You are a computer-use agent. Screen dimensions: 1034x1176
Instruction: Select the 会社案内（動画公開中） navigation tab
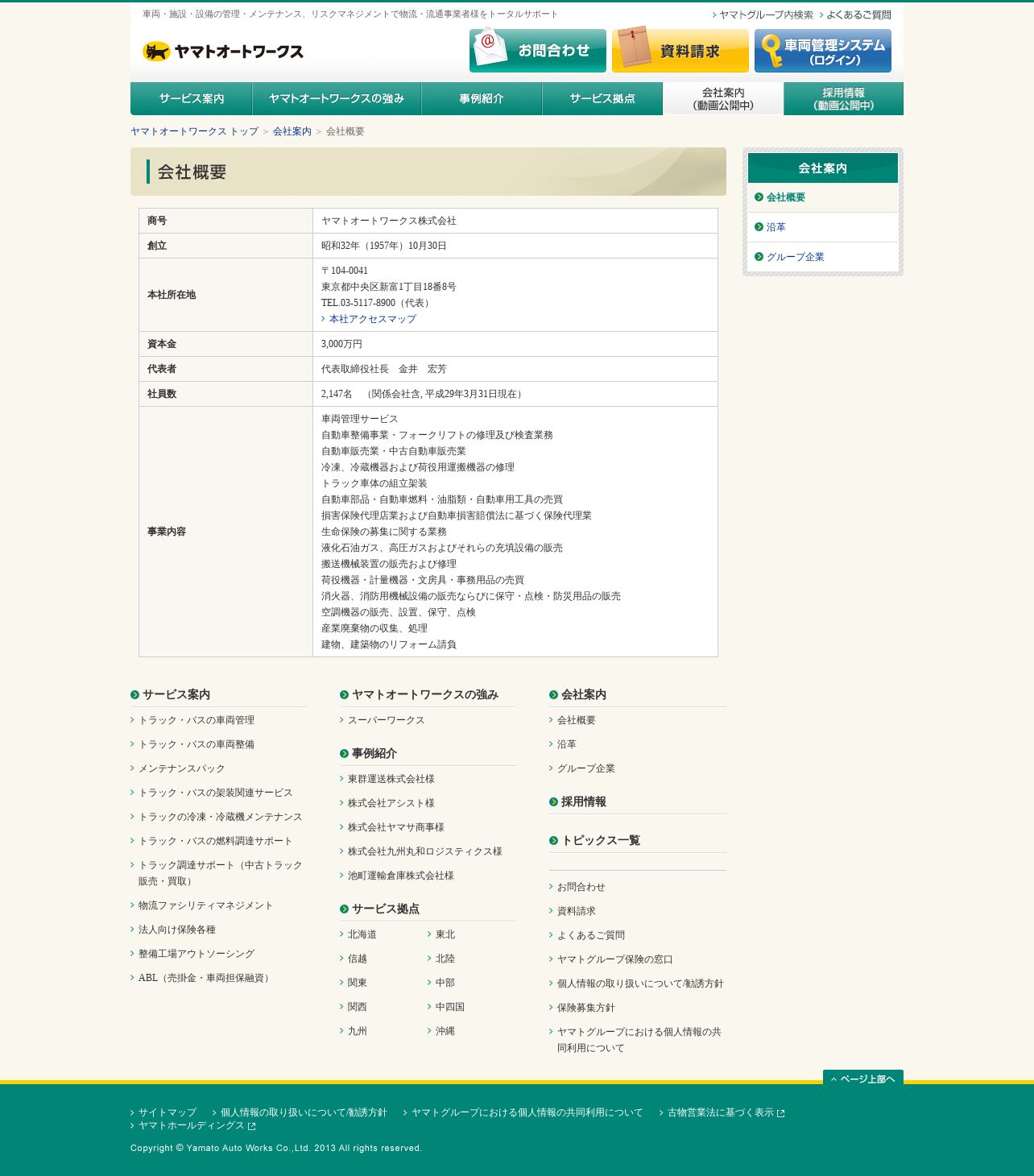723,98
